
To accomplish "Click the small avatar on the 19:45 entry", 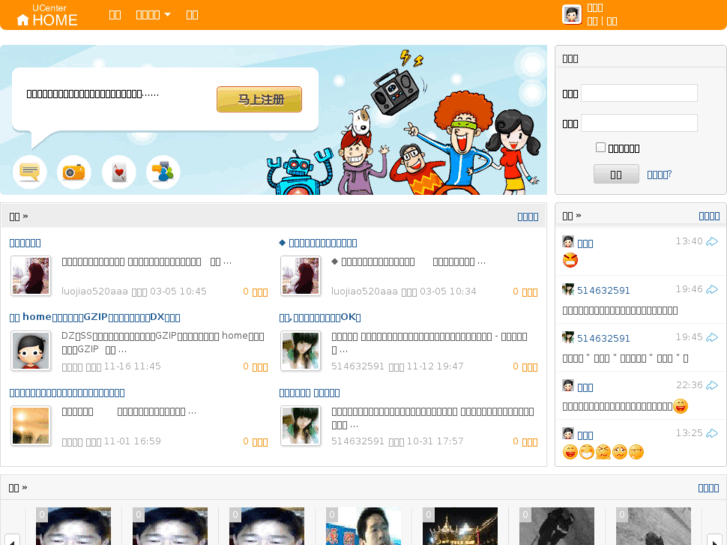I will (x=568, y=337).
